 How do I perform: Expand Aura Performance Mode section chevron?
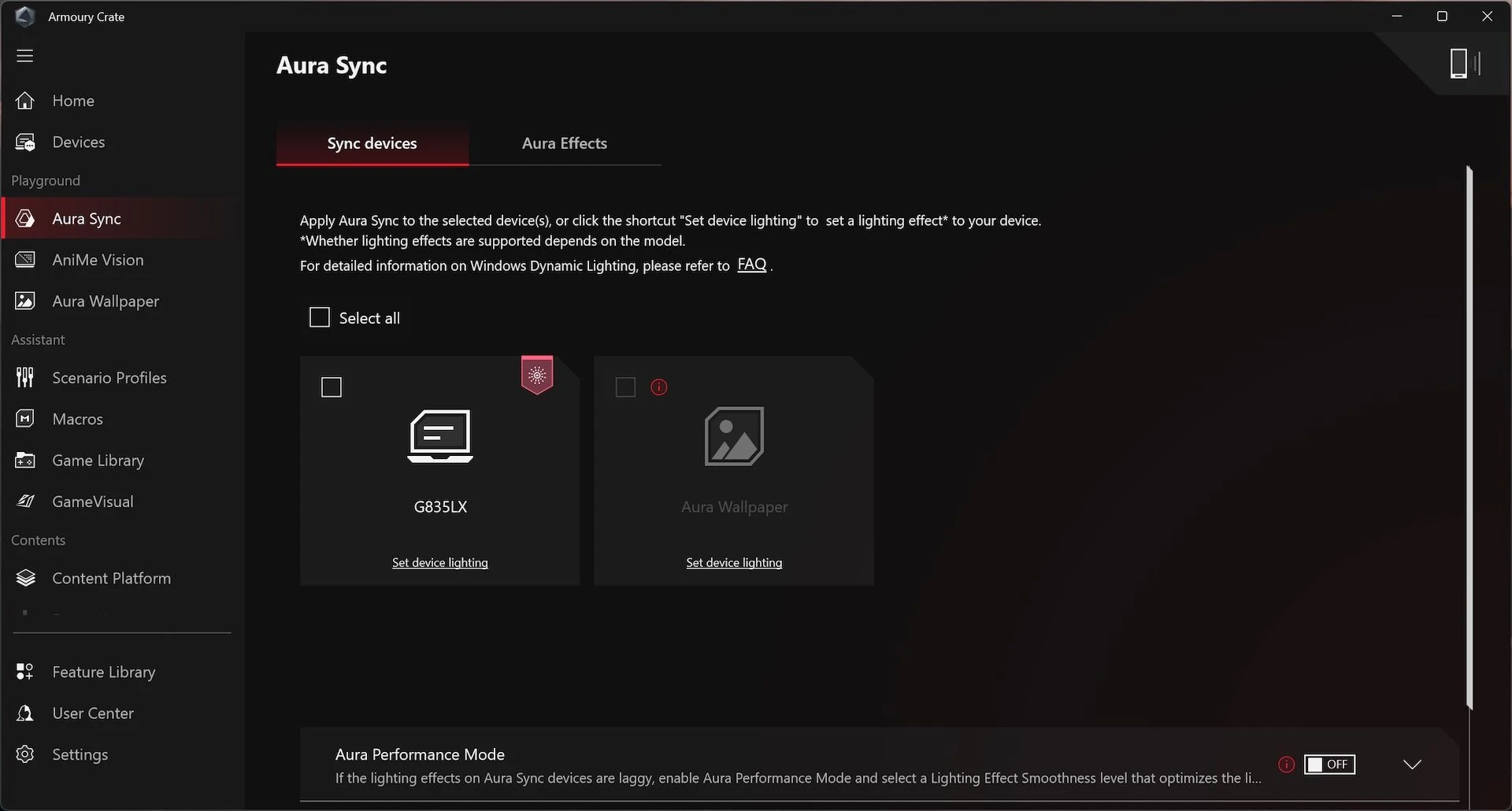(x=1412, y=765)
